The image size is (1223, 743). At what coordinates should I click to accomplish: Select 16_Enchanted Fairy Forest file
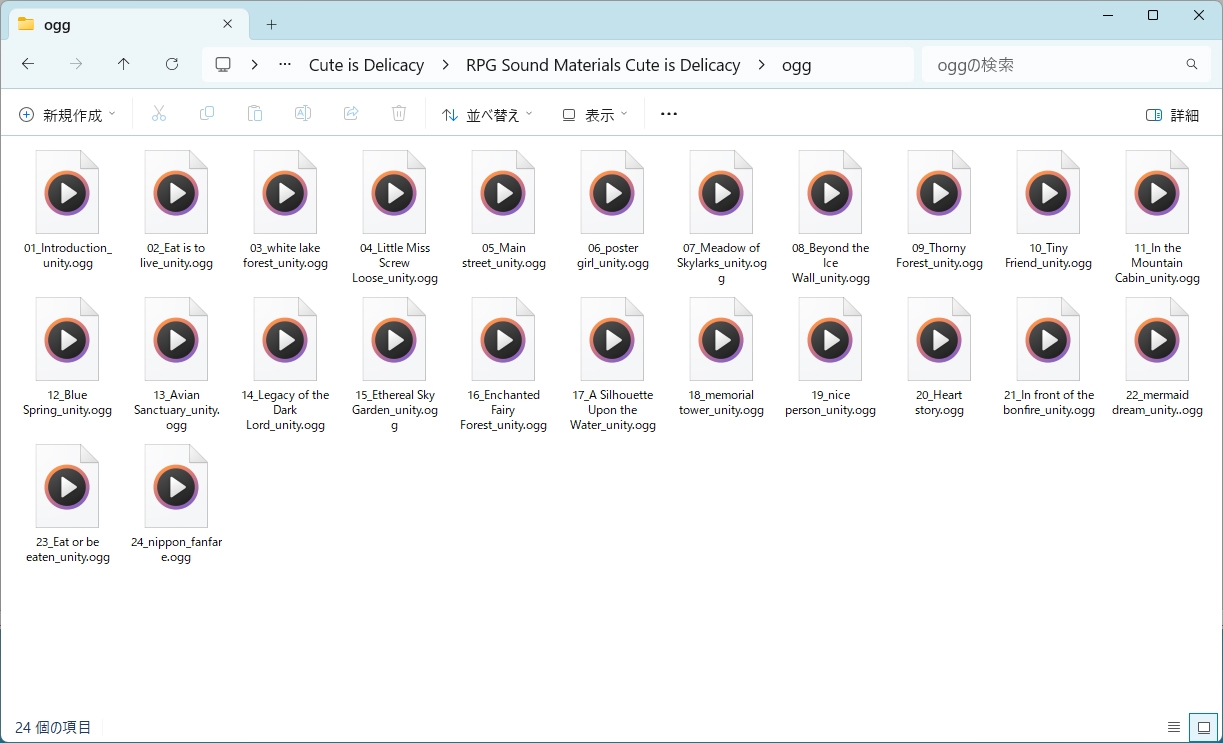pos(504,364)
